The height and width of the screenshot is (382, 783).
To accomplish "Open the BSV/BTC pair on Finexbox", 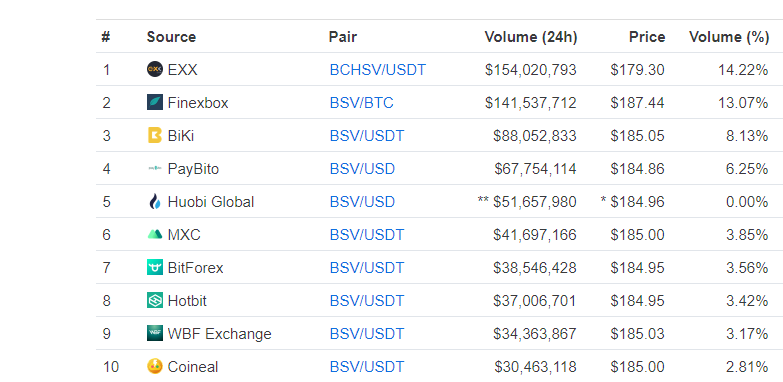I will 362,103.
